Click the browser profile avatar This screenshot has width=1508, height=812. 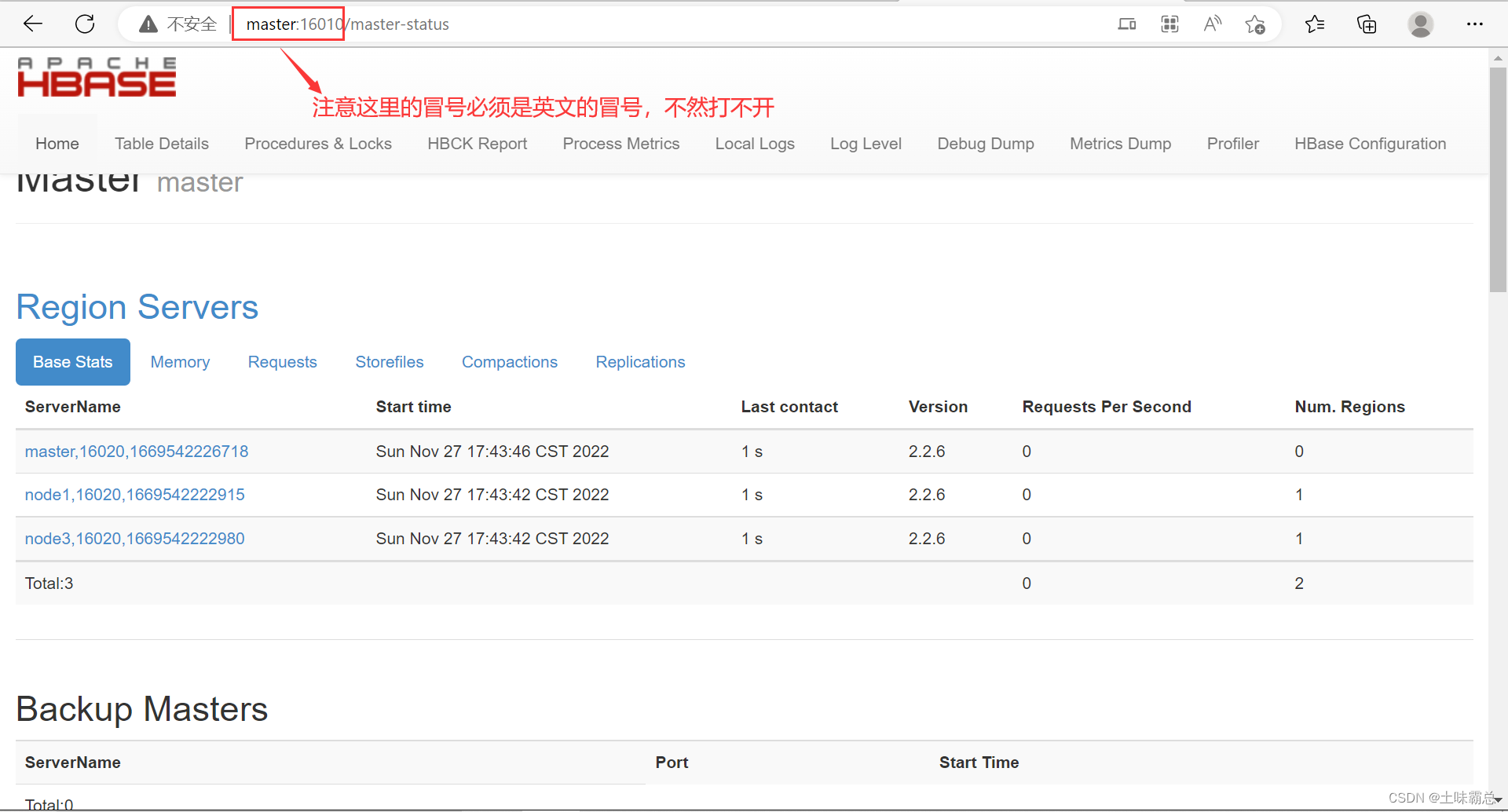1420,24
